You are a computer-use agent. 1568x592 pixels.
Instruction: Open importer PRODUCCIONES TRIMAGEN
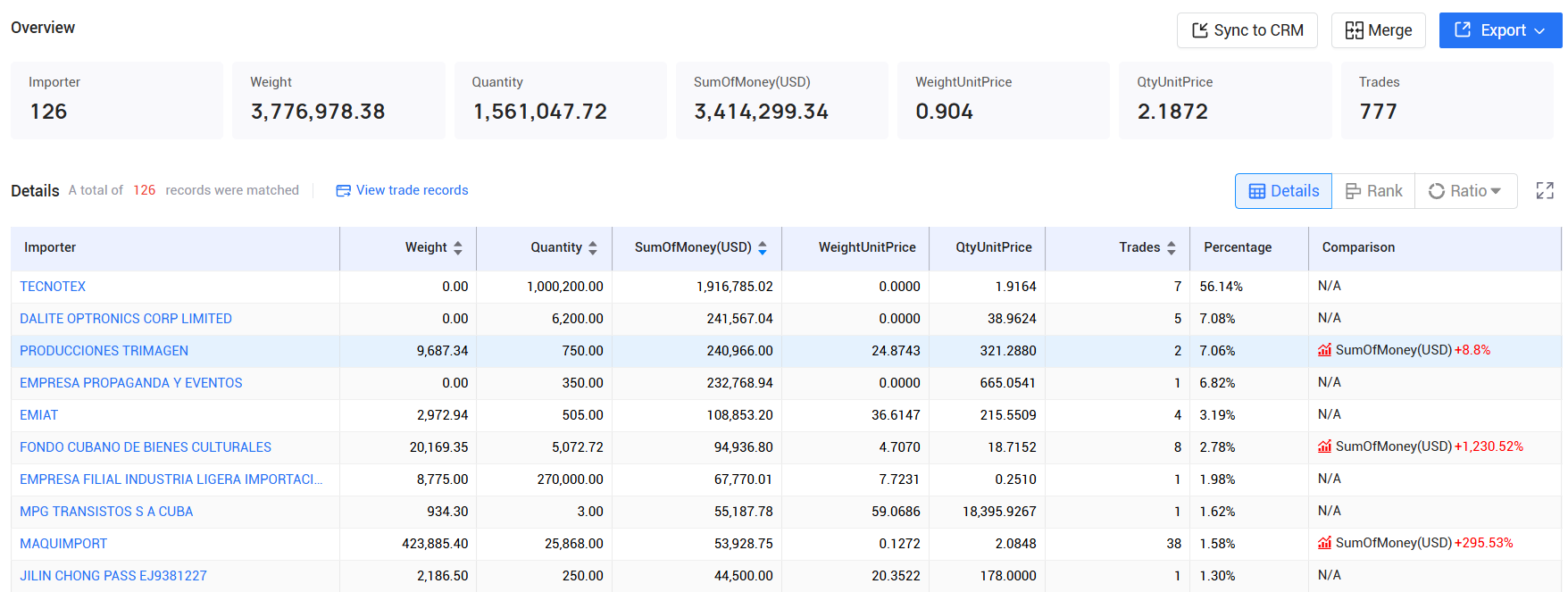click(104, 351)
